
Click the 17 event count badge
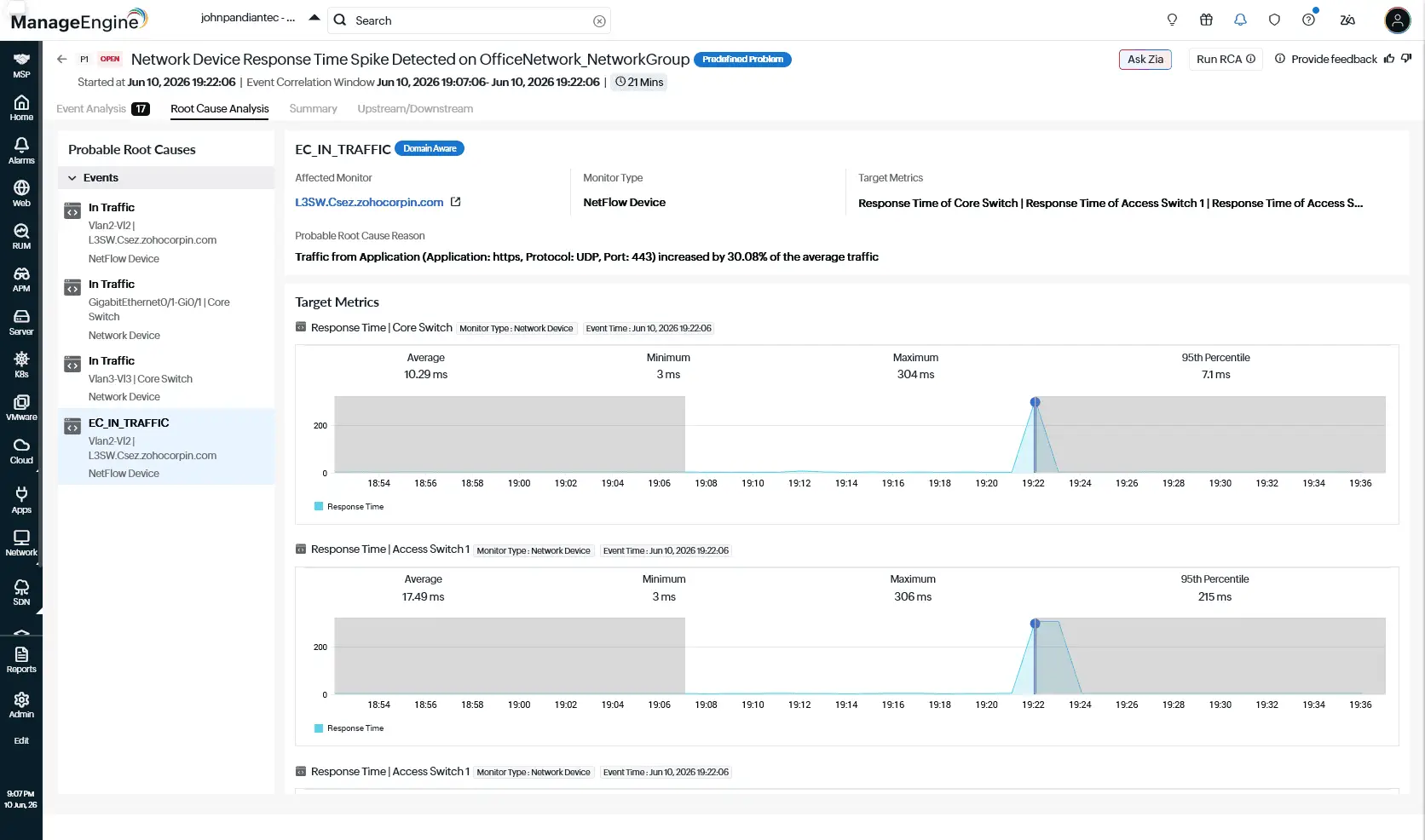tap(141, 109)
